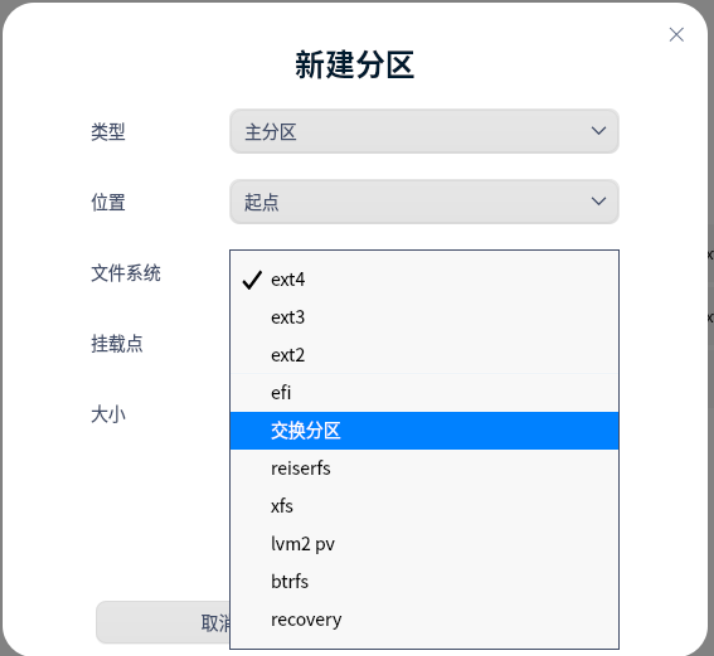Viewport: 714px width, 656px height.
Task: Close the 新建分区 dialog with the X
Action: (x=676, y=35)
